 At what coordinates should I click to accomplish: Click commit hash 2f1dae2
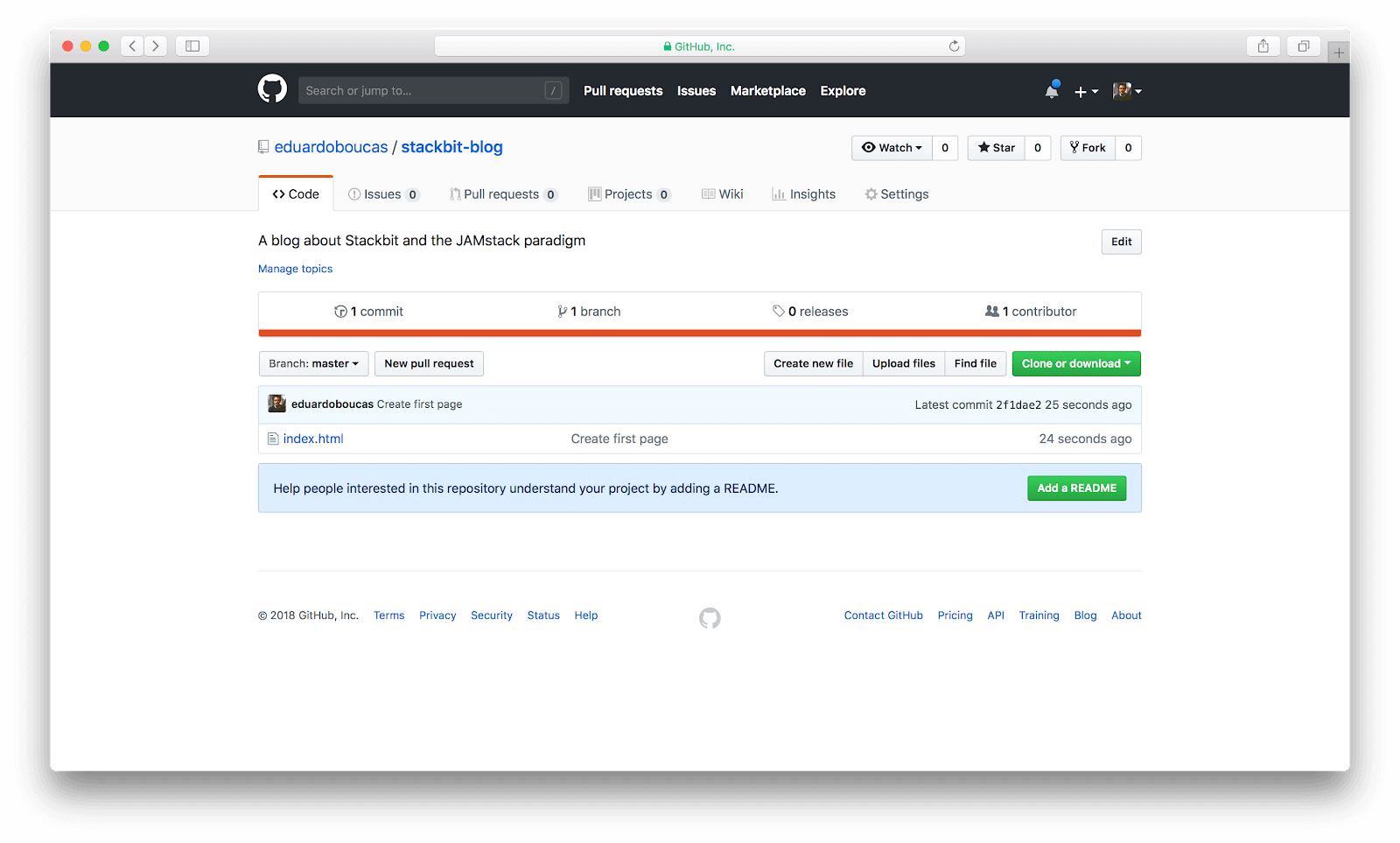click(x=1018, y=404)
